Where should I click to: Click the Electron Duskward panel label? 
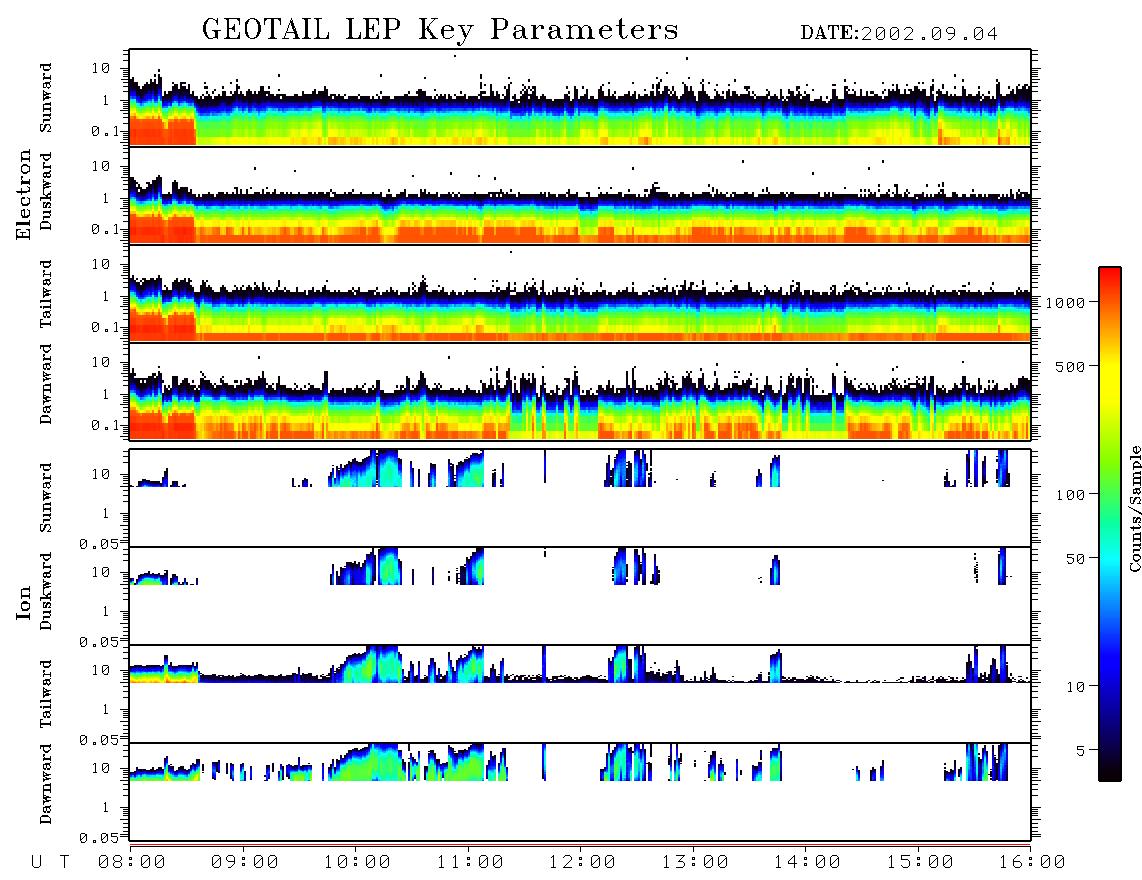pos(46,191)
